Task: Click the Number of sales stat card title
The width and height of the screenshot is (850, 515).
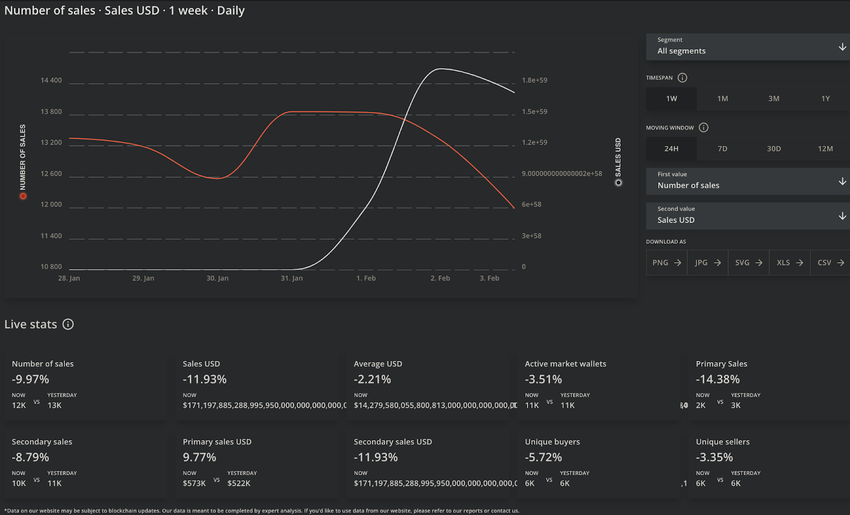Action: (42, 364)
